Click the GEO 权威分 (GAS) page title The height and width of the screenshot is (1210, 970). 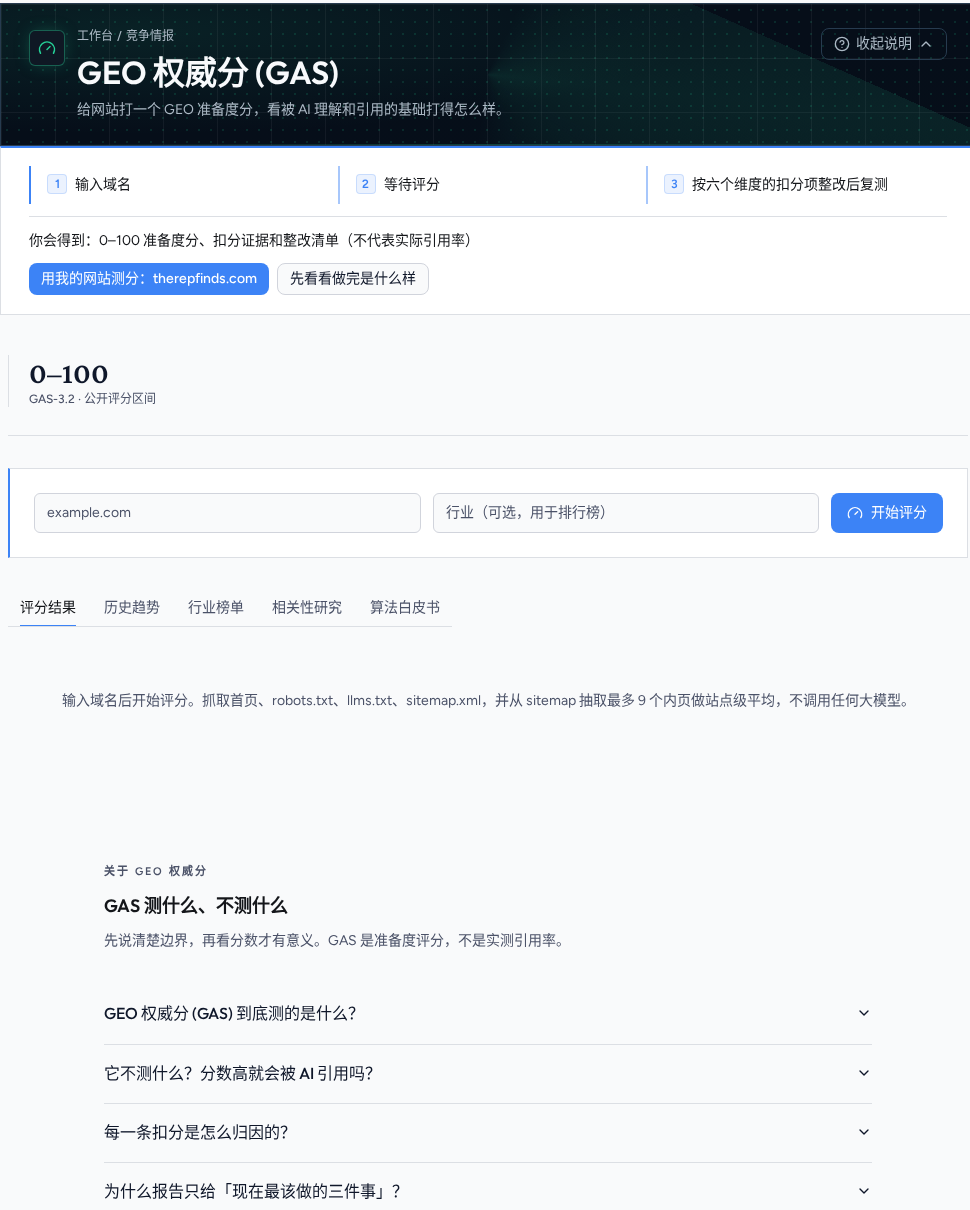208,73
